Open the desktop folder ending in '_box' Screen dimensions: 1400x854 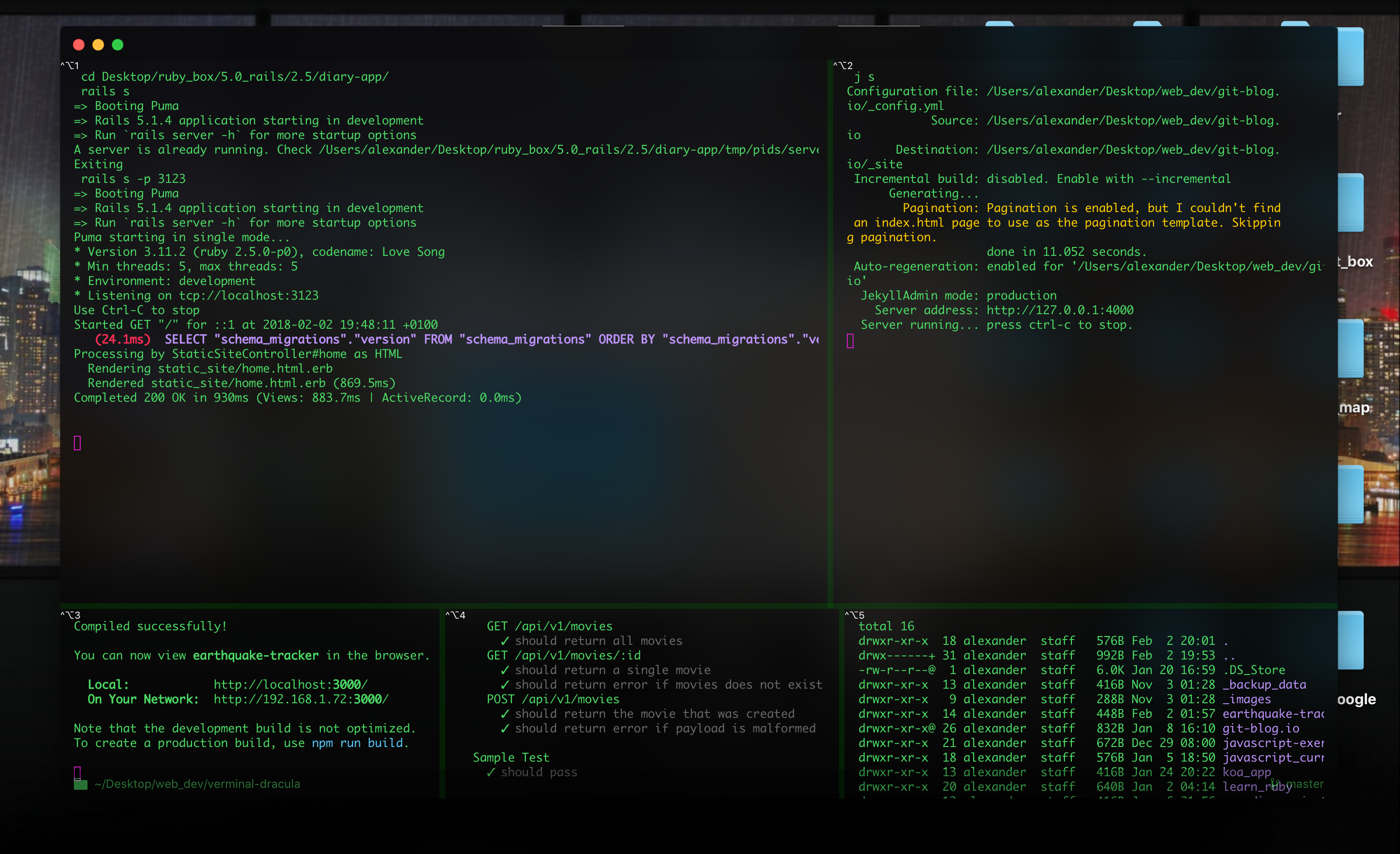click(1350, 202)
